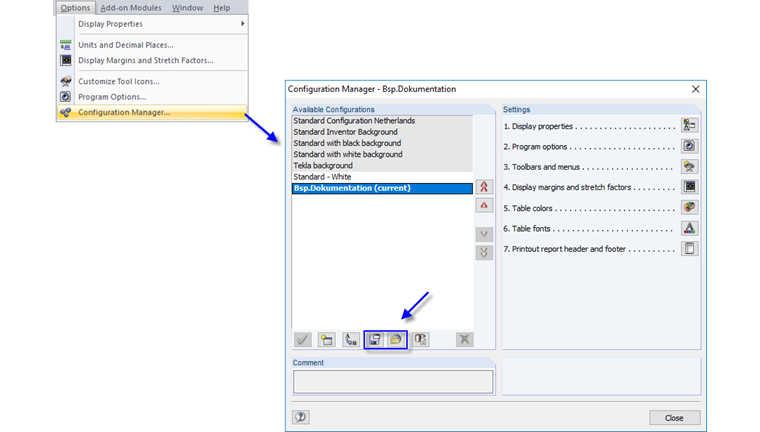This screenshot has width=760, height=432.
Task: Select Standard - White configuration
Action: pos(382,177)
